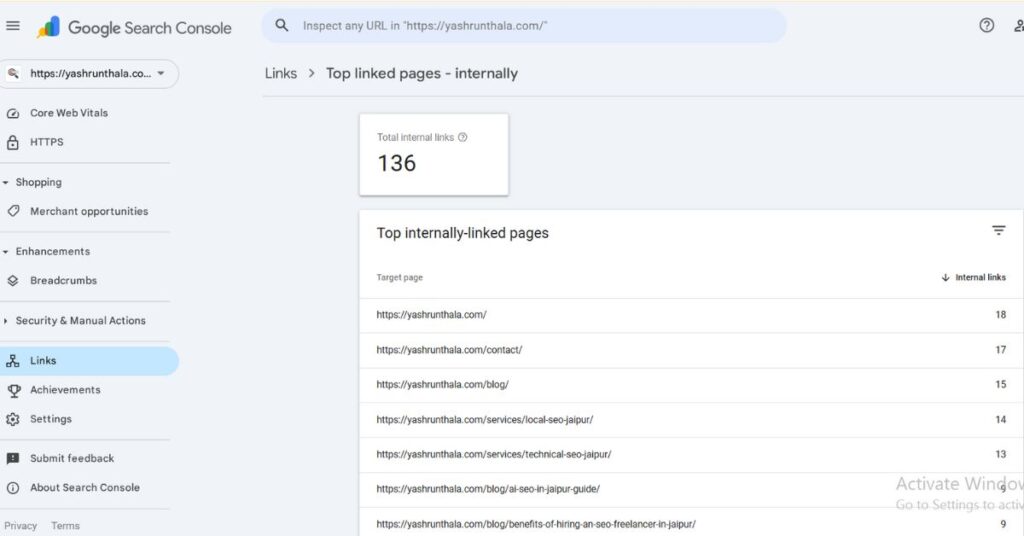Go back to Links breadcrumb
The image size is (1024, 536).
[x=281, y=73]
